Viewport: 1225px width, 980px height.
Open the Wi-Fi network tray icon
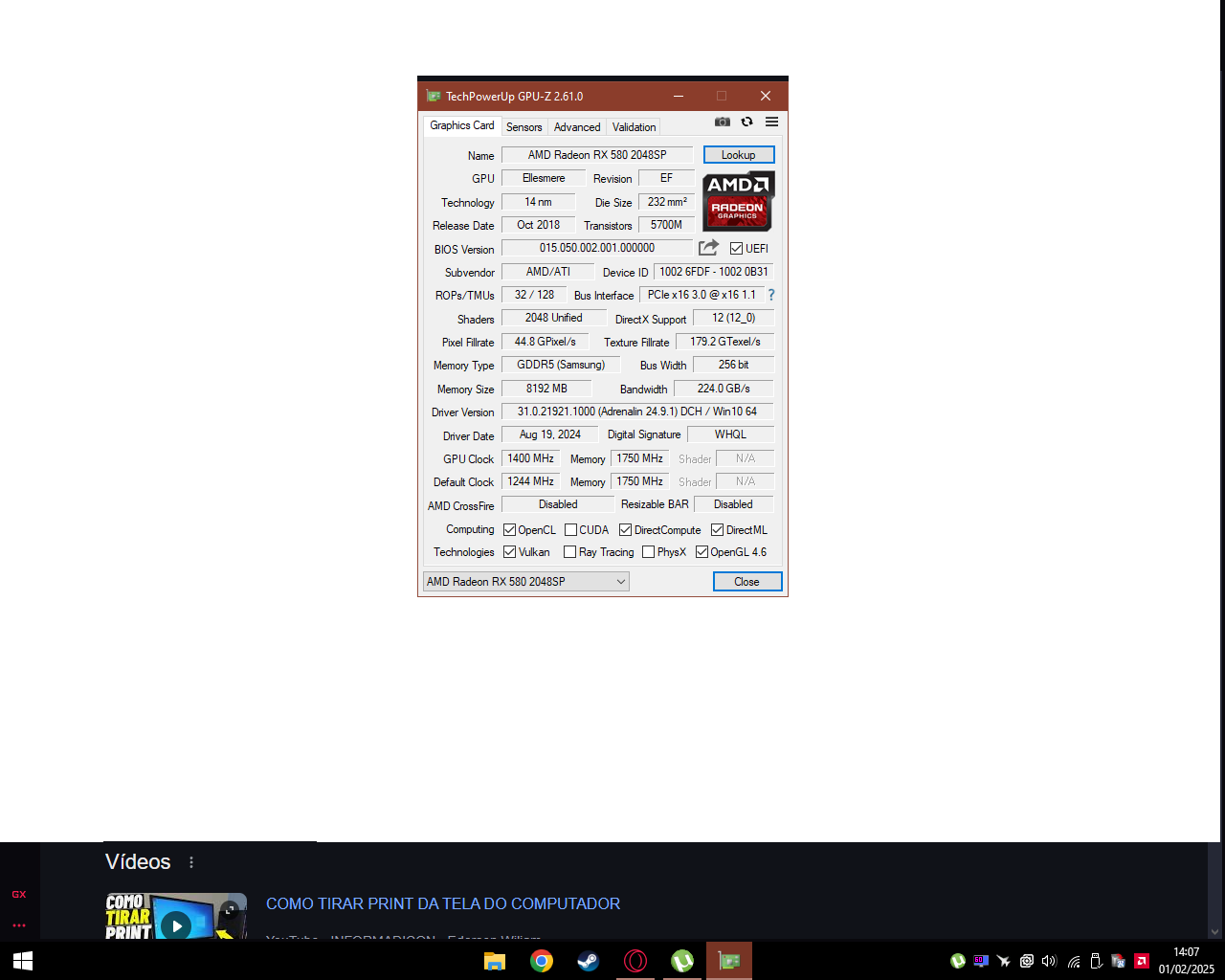tap(1073, 961)
